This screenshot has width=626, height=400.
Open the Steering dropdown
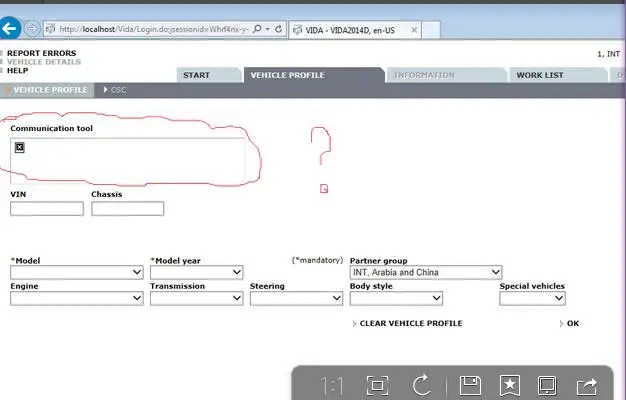tap(296, 298)
